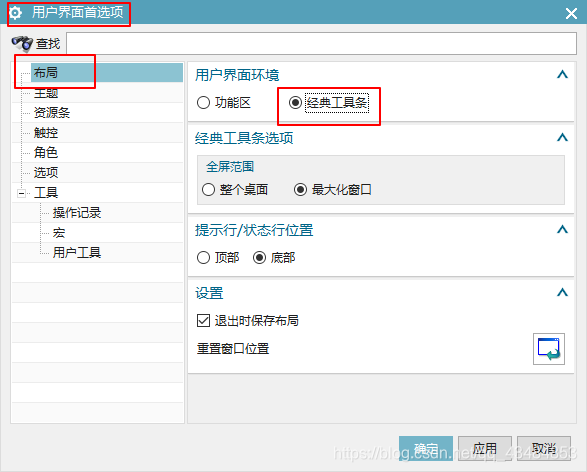Select 布局 in the tree
Screen dimensions: 587x472
[46, 72]
